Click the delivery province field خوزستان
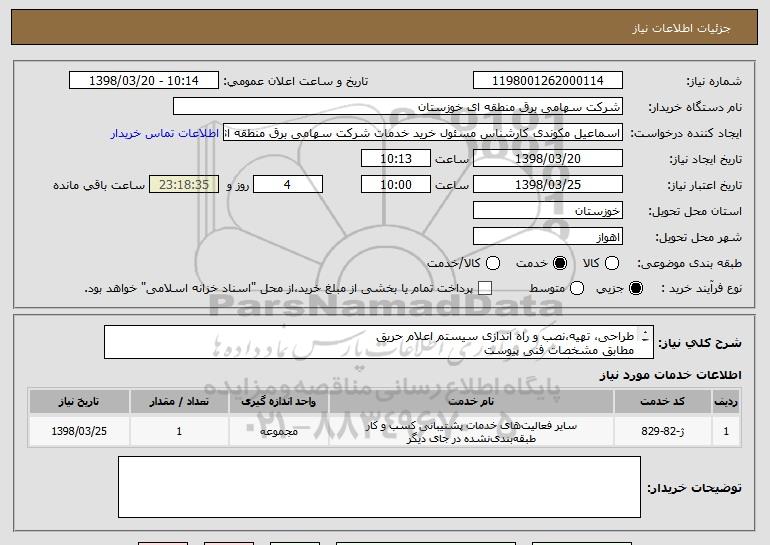Screen dimensions: 770x545 [546, 211]
